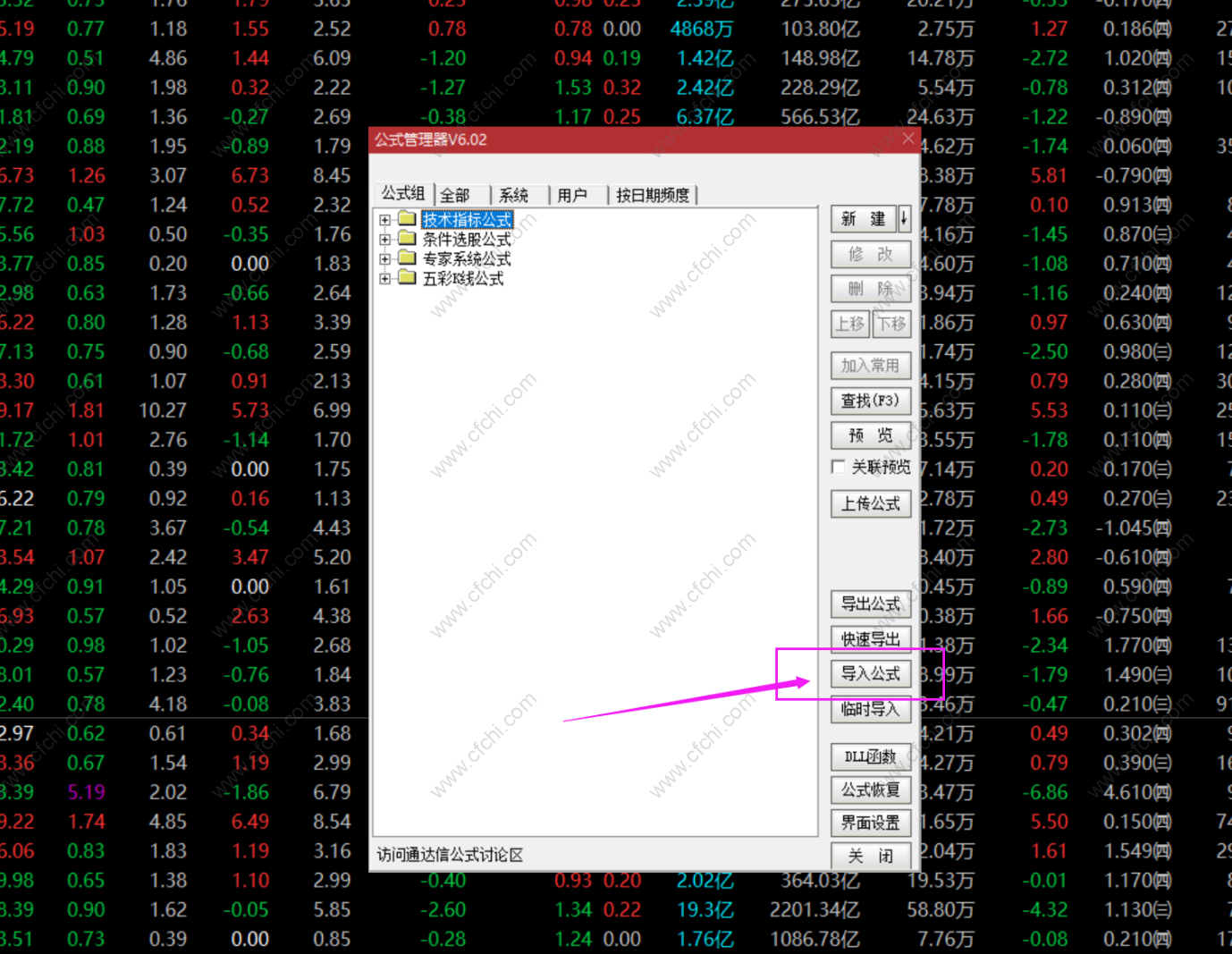This screenshot has width=1232, height=954.
Task: Click the 新建 button
Action: (x=864, y=218)
